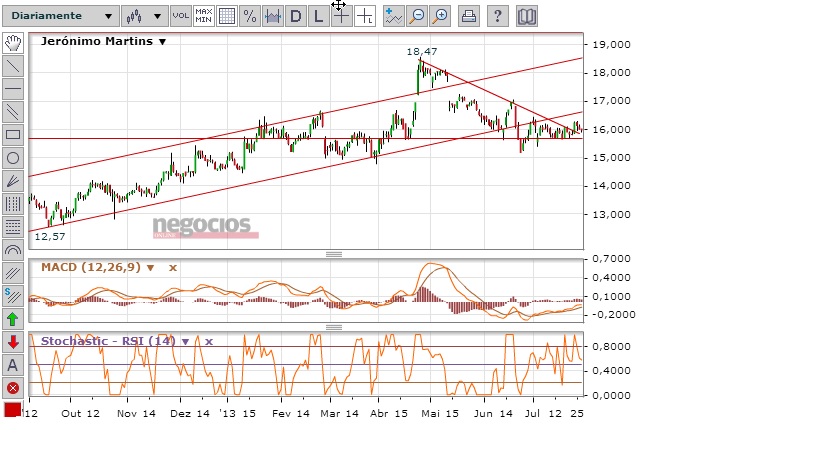Click the Out 12 date label
This screenshot has width=819, height=460.
click(80, 414)
